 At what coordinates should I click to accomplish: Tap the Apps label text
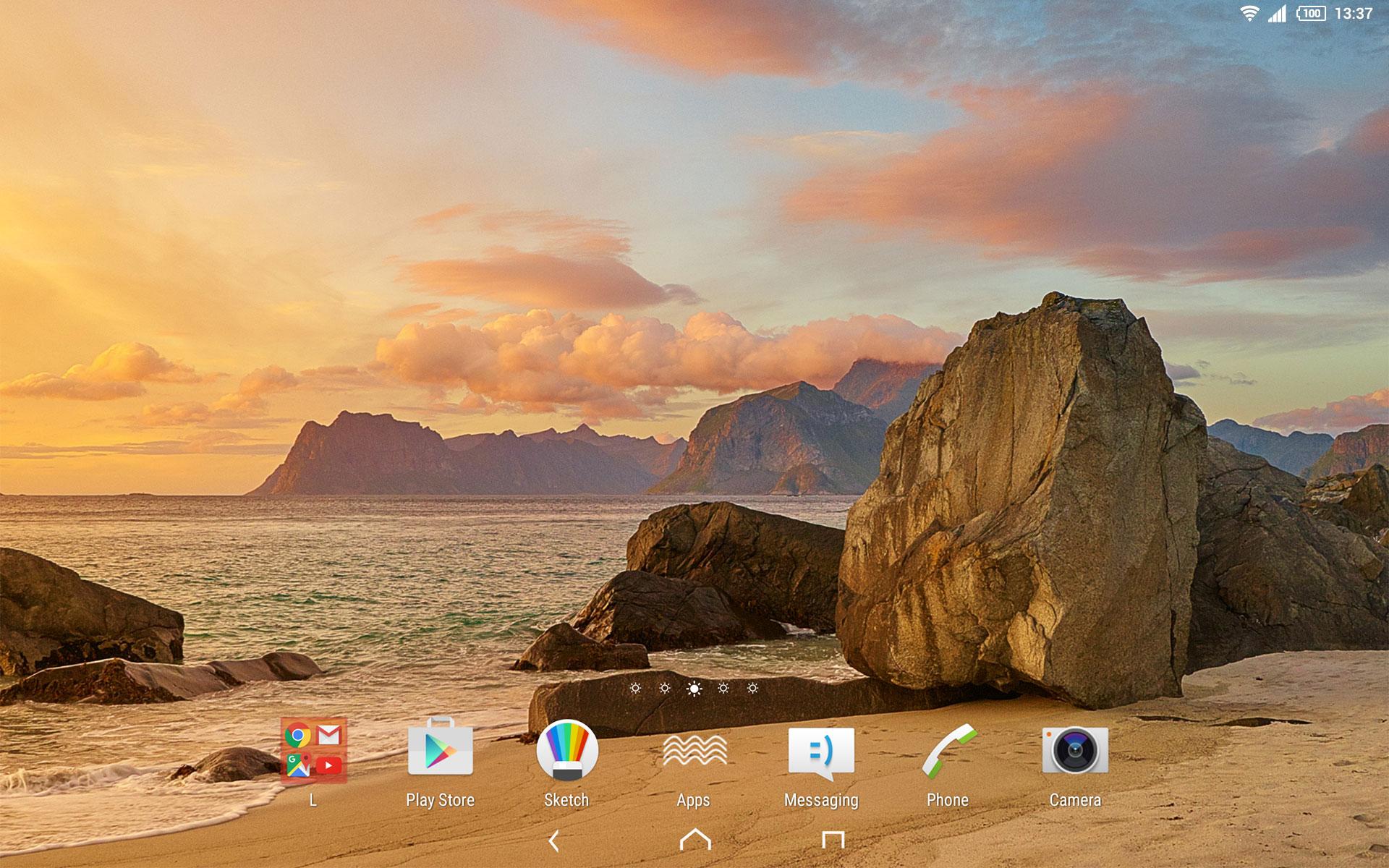point(693,800)
